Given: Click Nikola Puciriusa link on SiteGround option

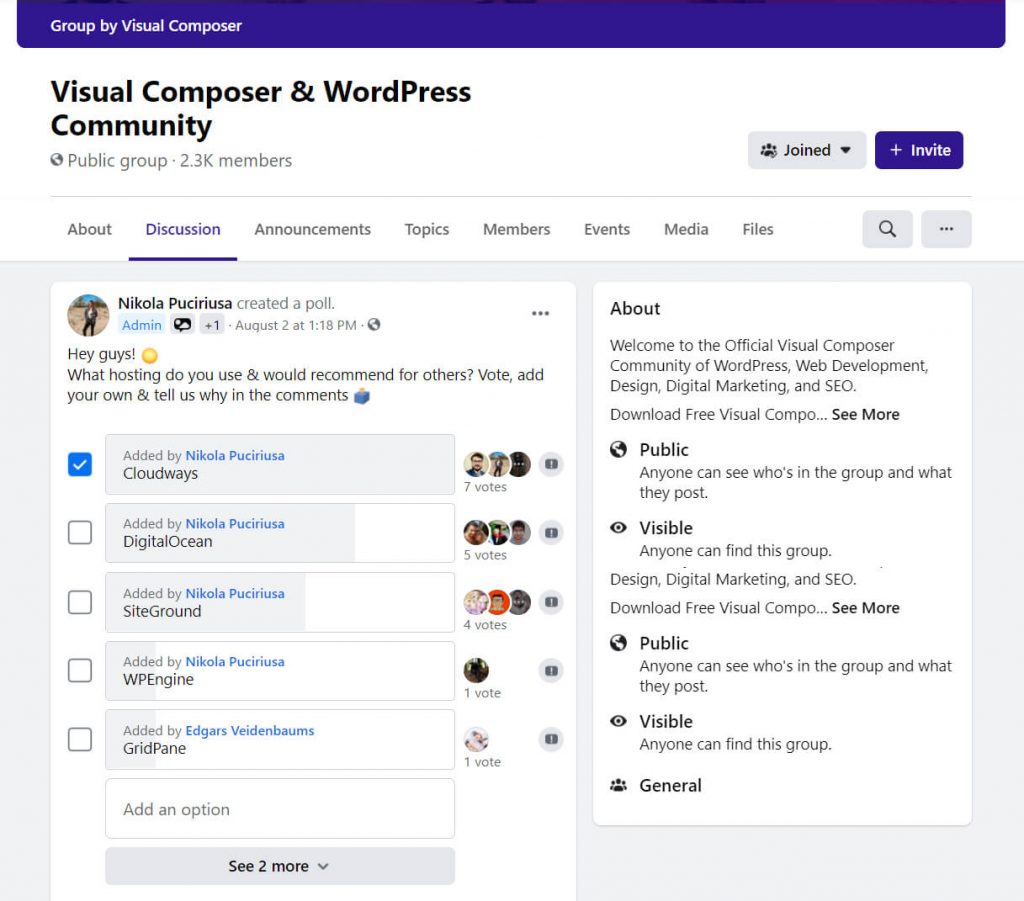Looking at the screenshot, I should (x=235, y=593).
